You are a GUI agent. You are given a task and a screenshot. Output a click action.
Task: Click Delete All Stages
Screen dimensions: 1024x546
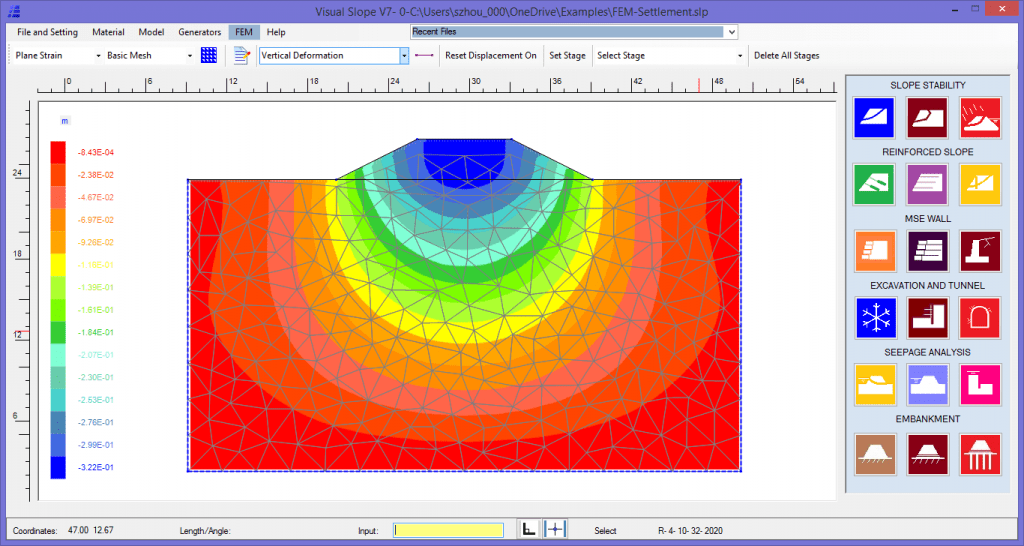[x=786, y=56]
